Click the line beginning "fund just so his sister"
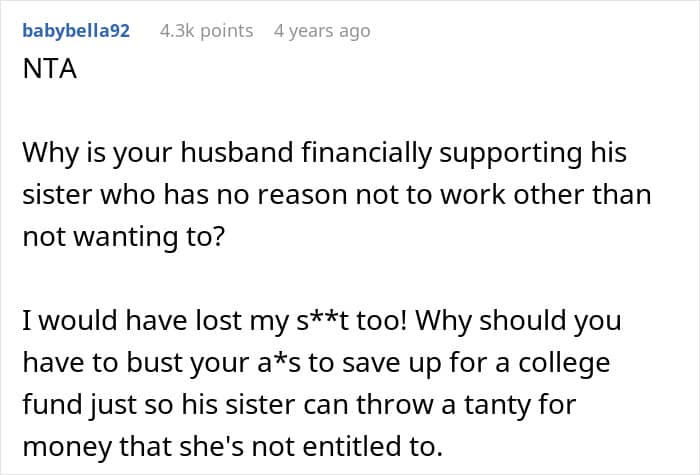 (x=299, y=405)
